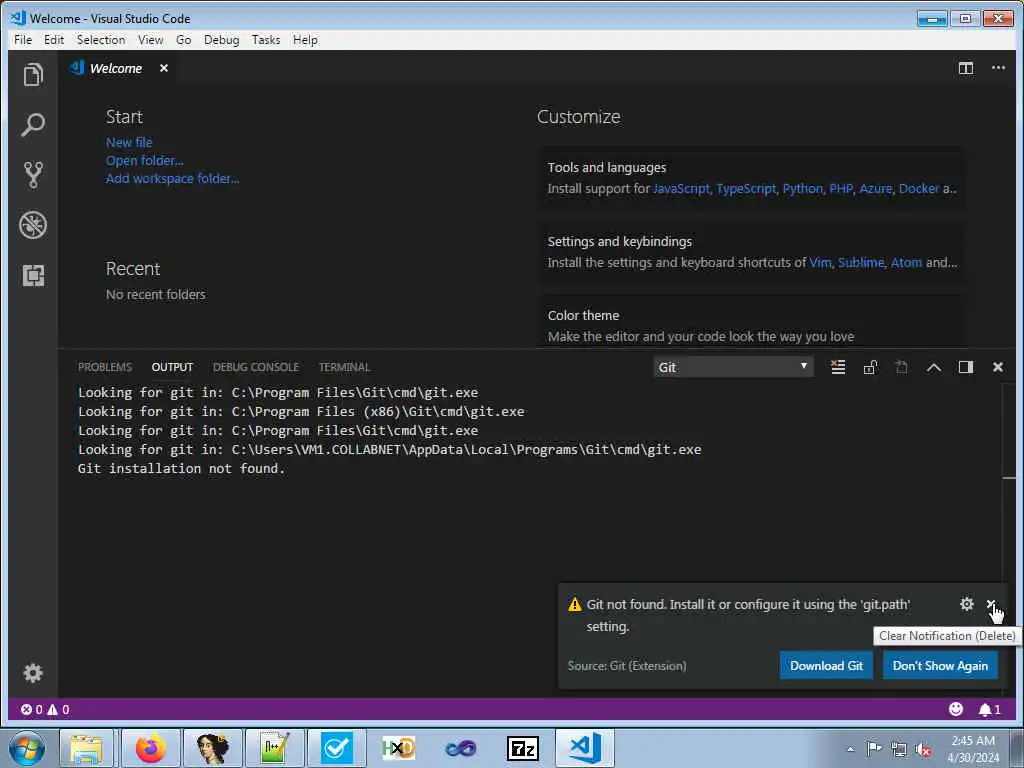This screenshot has height=768, width=1024.
Task: Switch to the OUTPUT panel tab
Action: [172, 367]
